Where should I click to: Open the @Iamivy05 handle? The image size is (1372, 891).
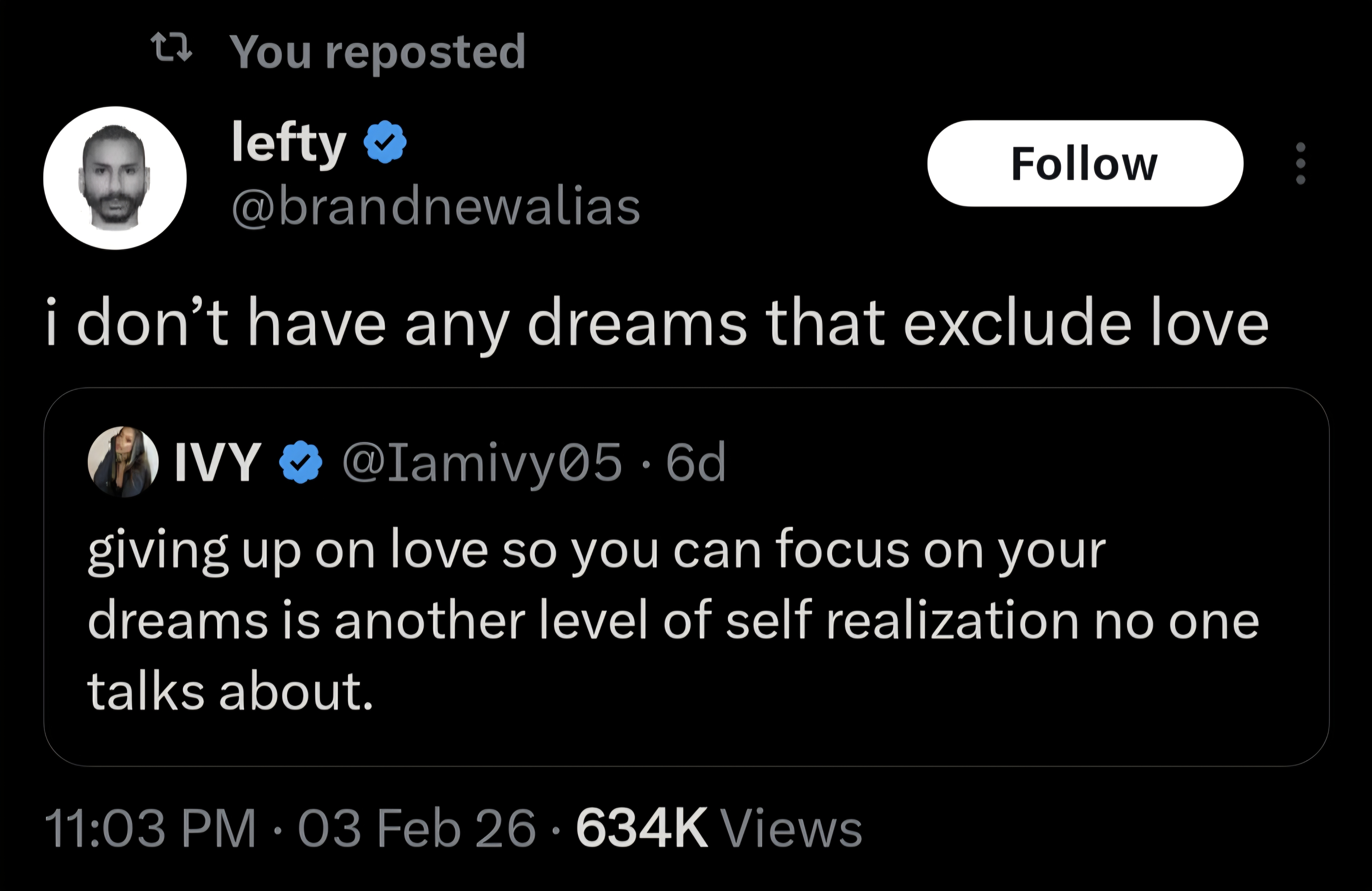click(482, 463)
